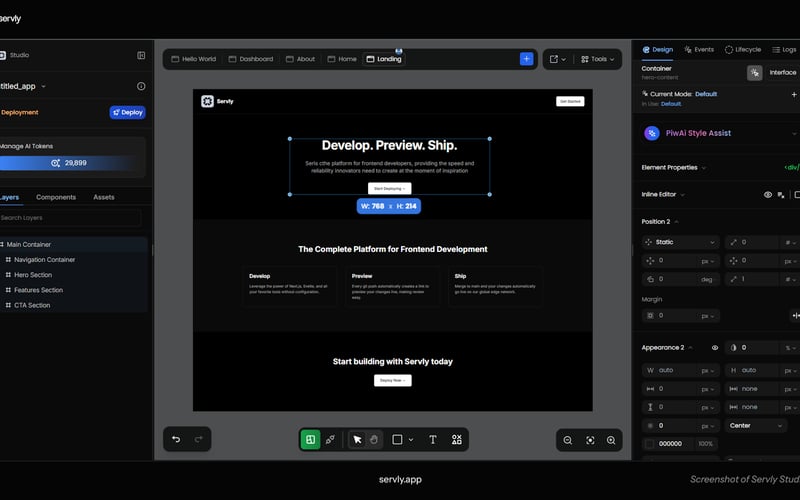
Task: Open the About page tab
Action: pos(300,59)
